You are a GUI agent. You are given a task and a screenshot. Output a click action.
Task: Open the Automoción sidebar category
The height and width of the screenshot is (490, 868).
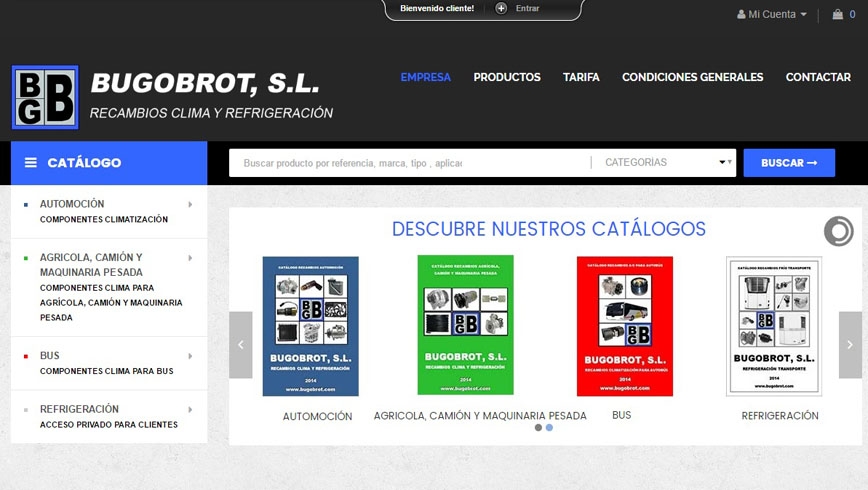click(72, 204)
